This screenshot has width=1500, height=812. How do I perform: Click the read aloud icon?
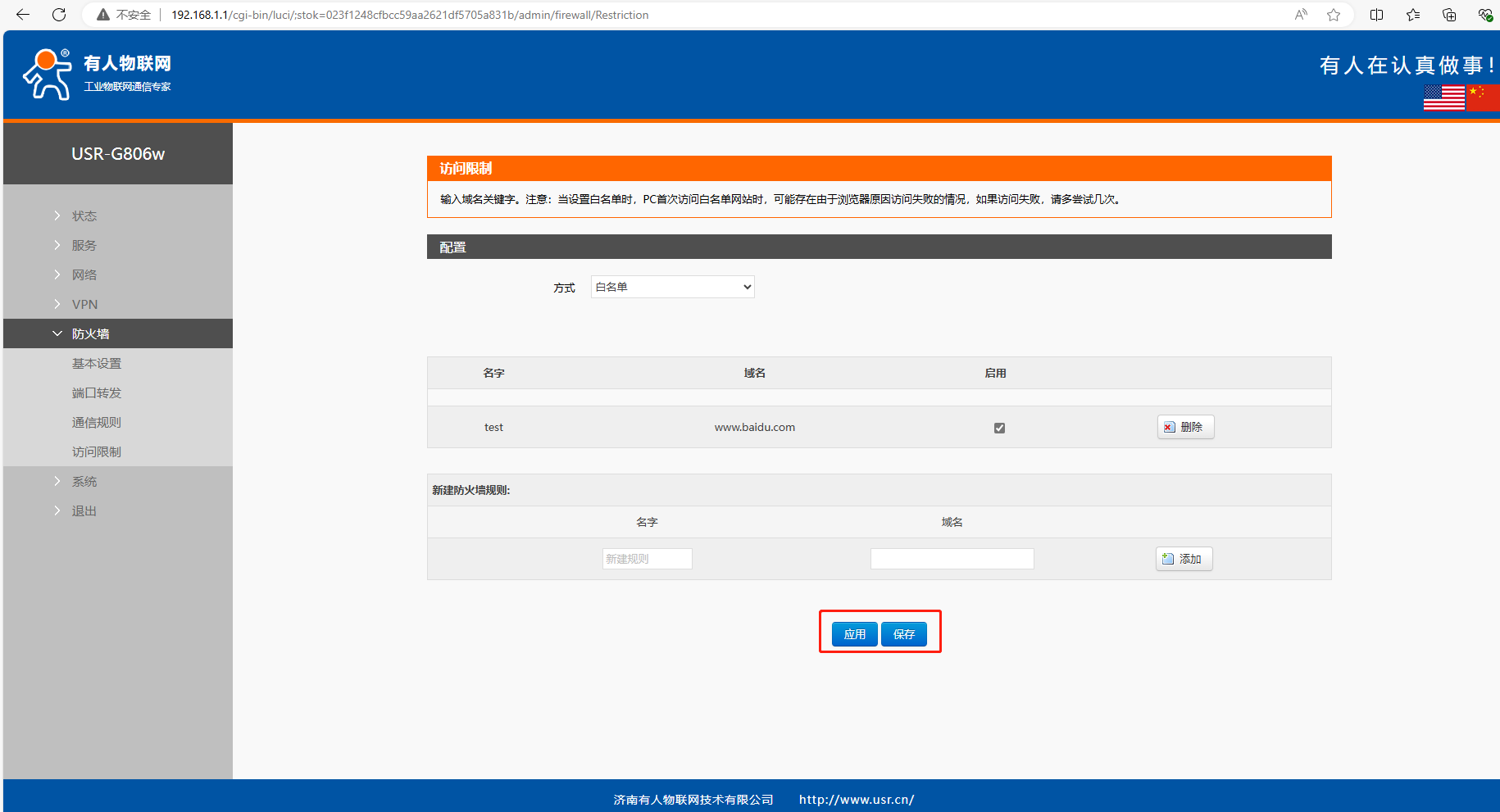click(x=1301, y=15)
